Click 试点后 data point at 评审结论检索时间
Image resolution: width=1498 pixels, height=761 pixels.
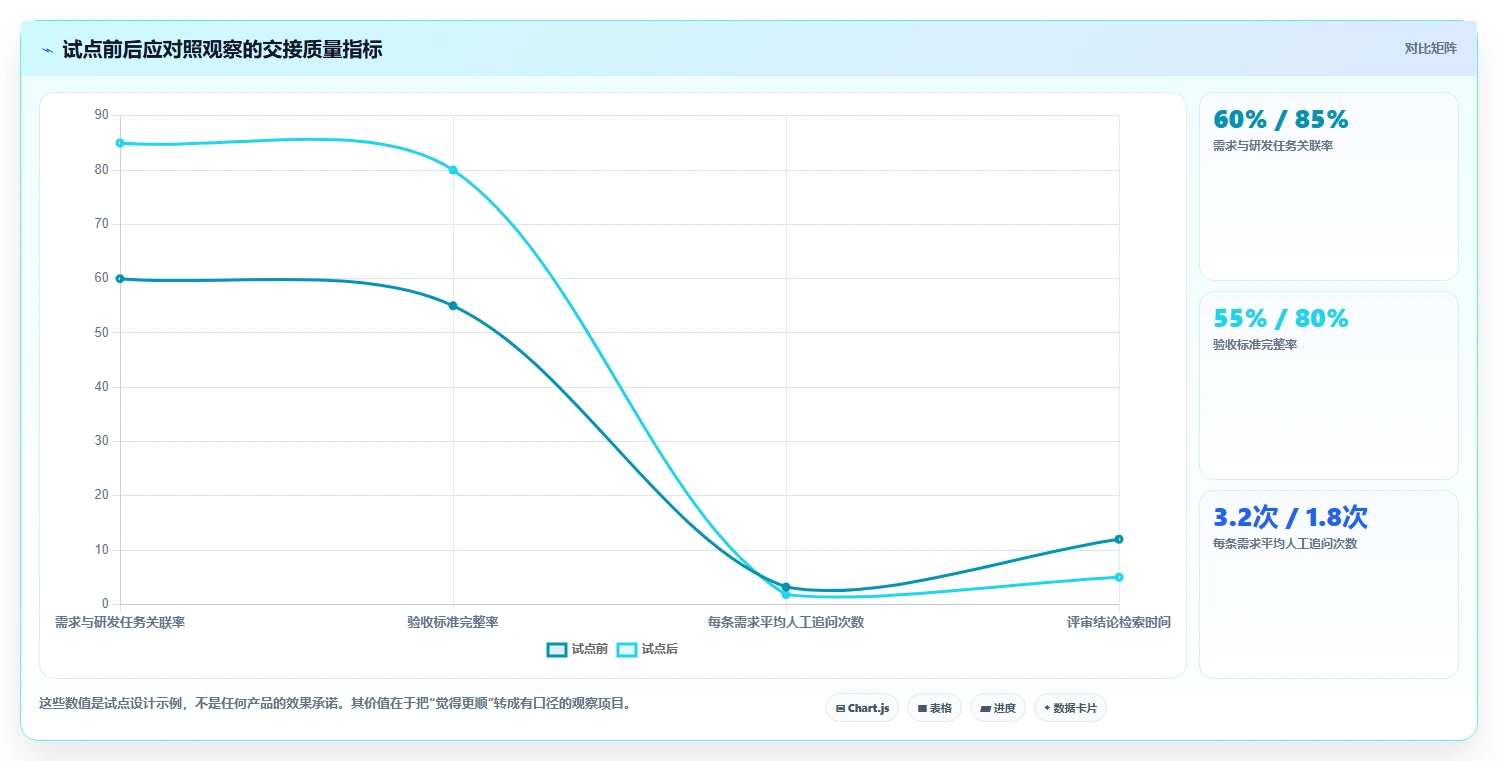pos(1119,577)
